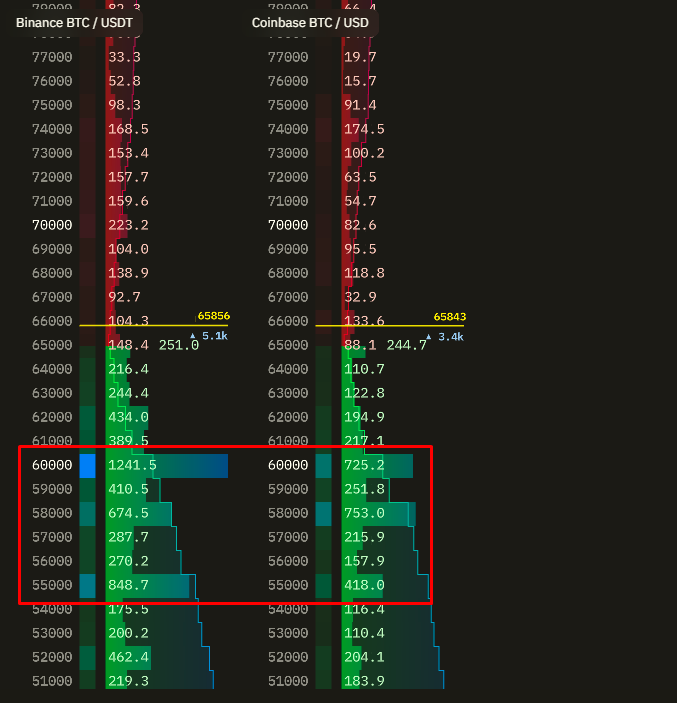Click Coinbase volume 753.0 at 58000
This screenshot has width=677, height=703.
click(x=364, y=513)
